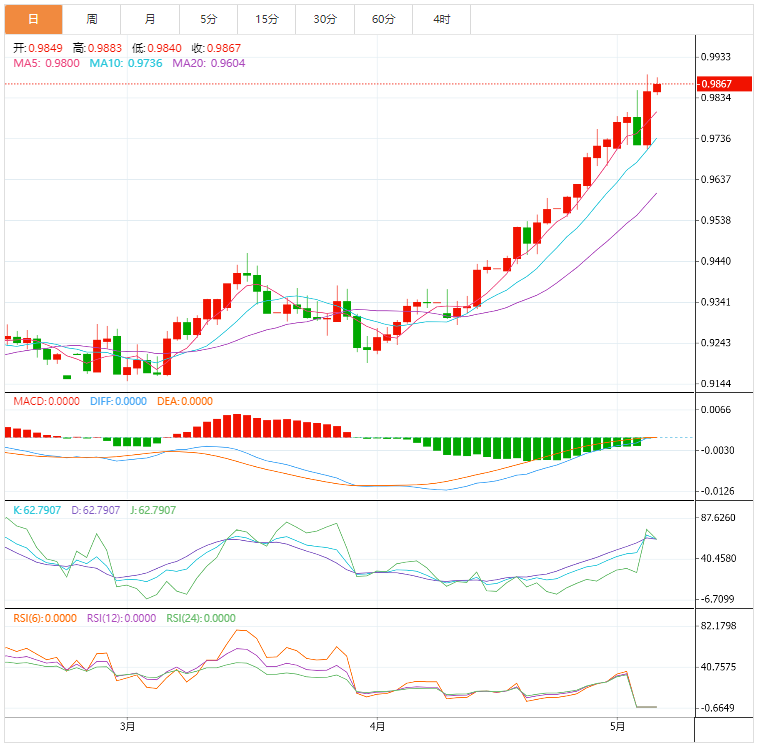762x756 pixels.
Task: Click the 0.9538 price axis label
Action: click(715, 220)
